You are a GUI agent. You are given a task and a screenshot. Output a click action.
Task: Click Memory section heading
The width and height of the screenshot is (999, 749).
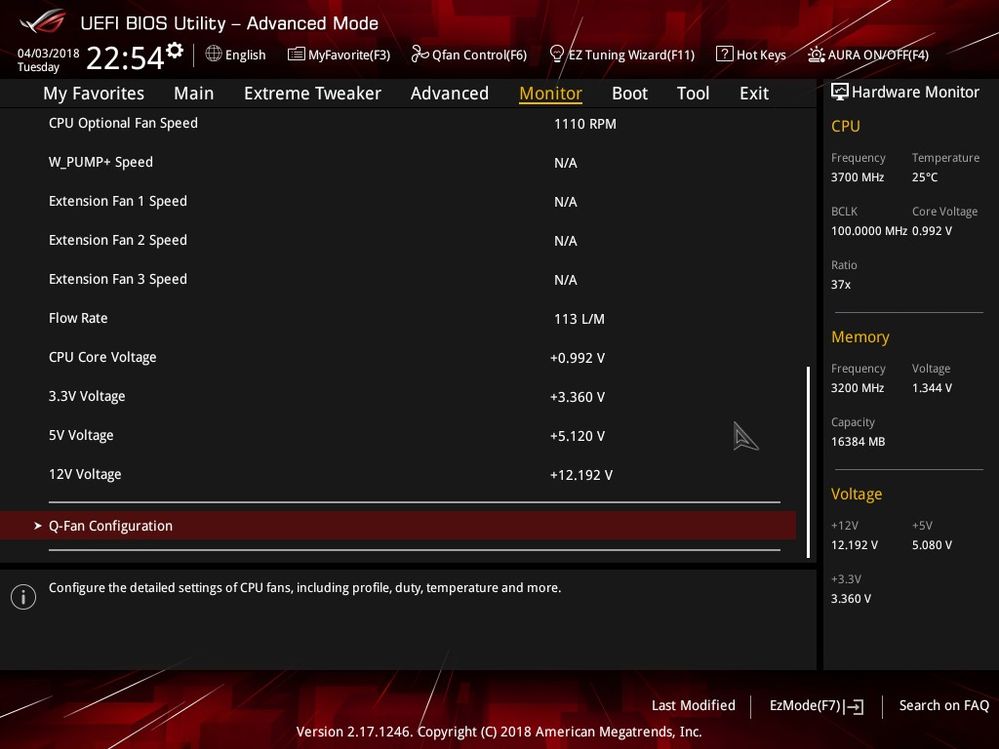click(x=860, y=337)
